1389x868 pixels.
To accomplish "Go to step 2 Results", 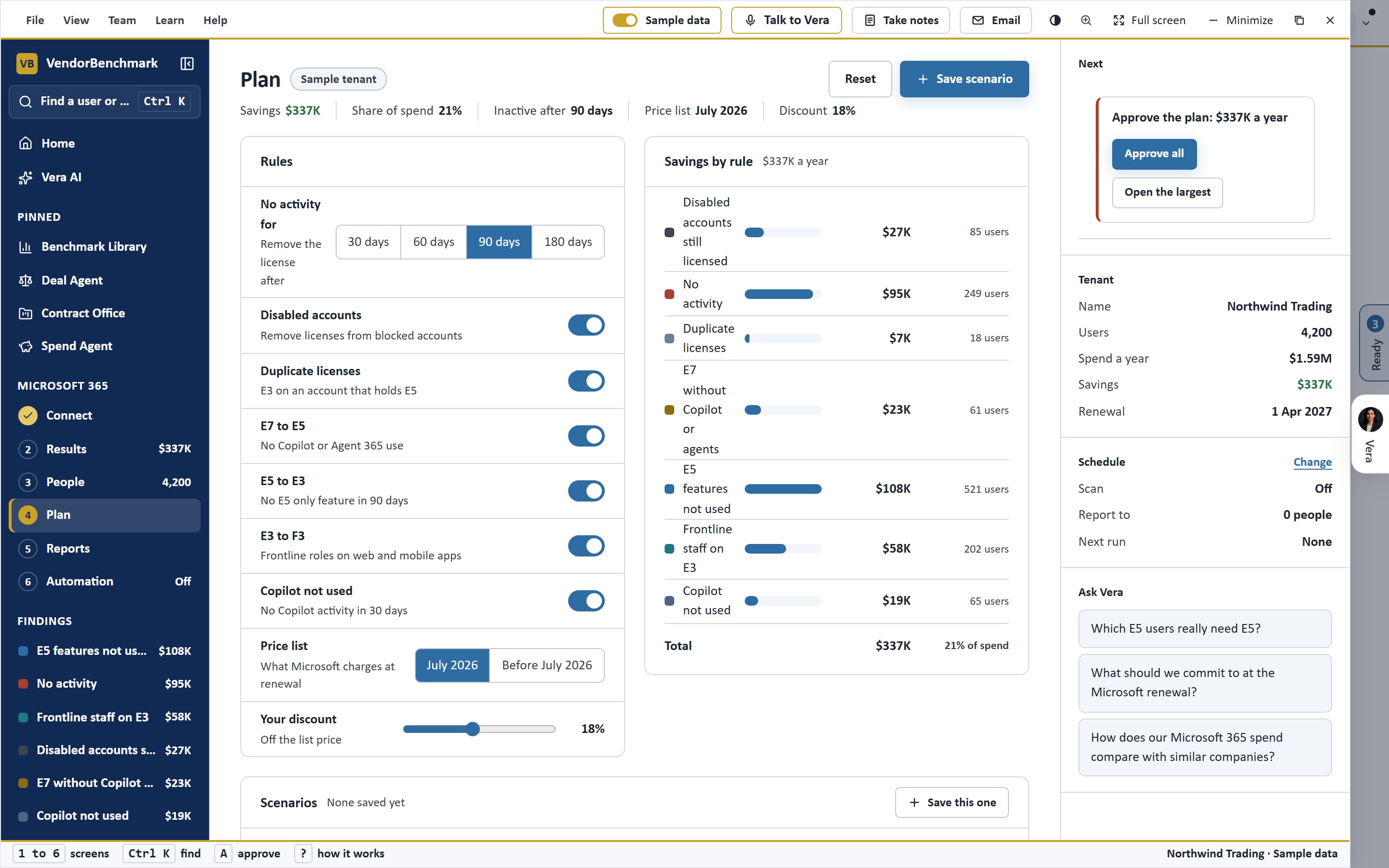I will [x=105, y=449].
